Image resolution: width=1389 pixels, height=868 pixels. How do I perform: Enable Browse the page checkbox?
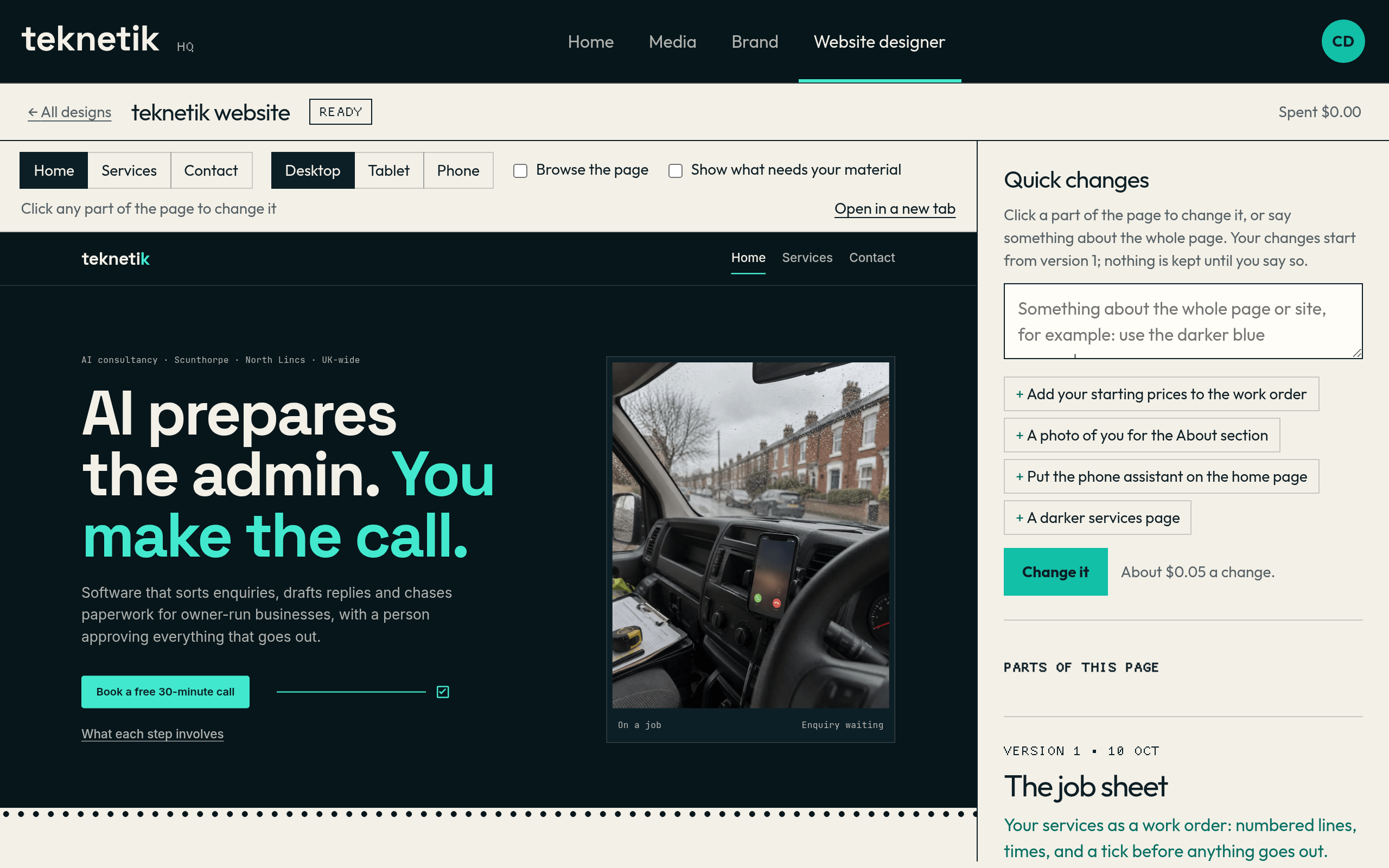[520, 170]
